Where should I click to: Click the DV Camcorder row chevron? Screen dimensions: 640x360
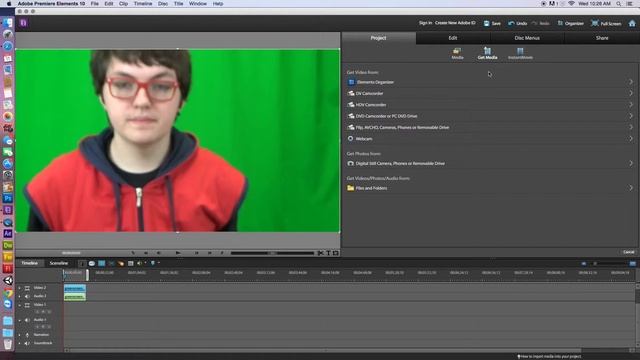point(631,93)
